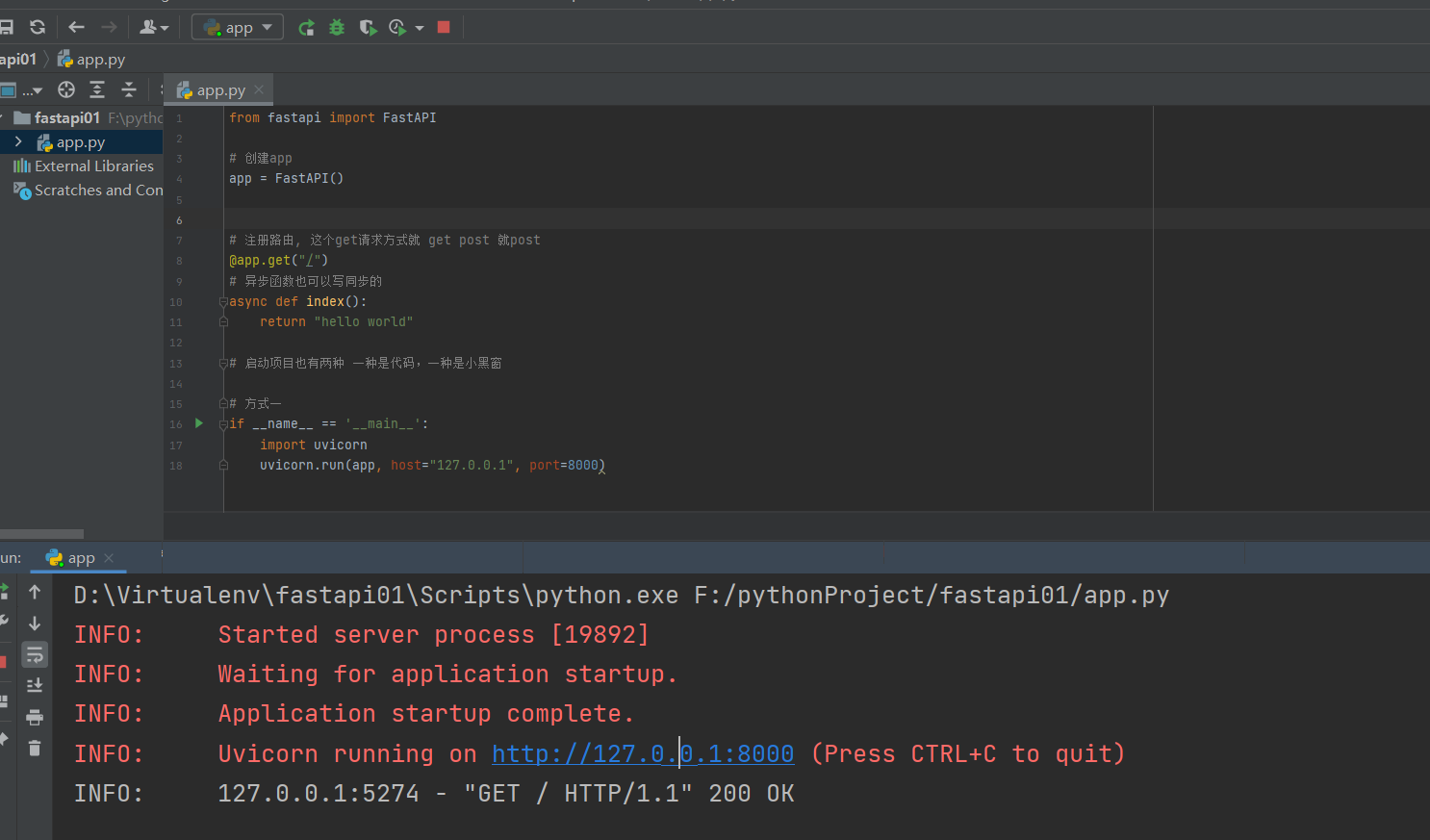The width and height of the screenshot is (1430, 840).
Task: Run script using line 16 gutter arrow
Action: (199, 423)
